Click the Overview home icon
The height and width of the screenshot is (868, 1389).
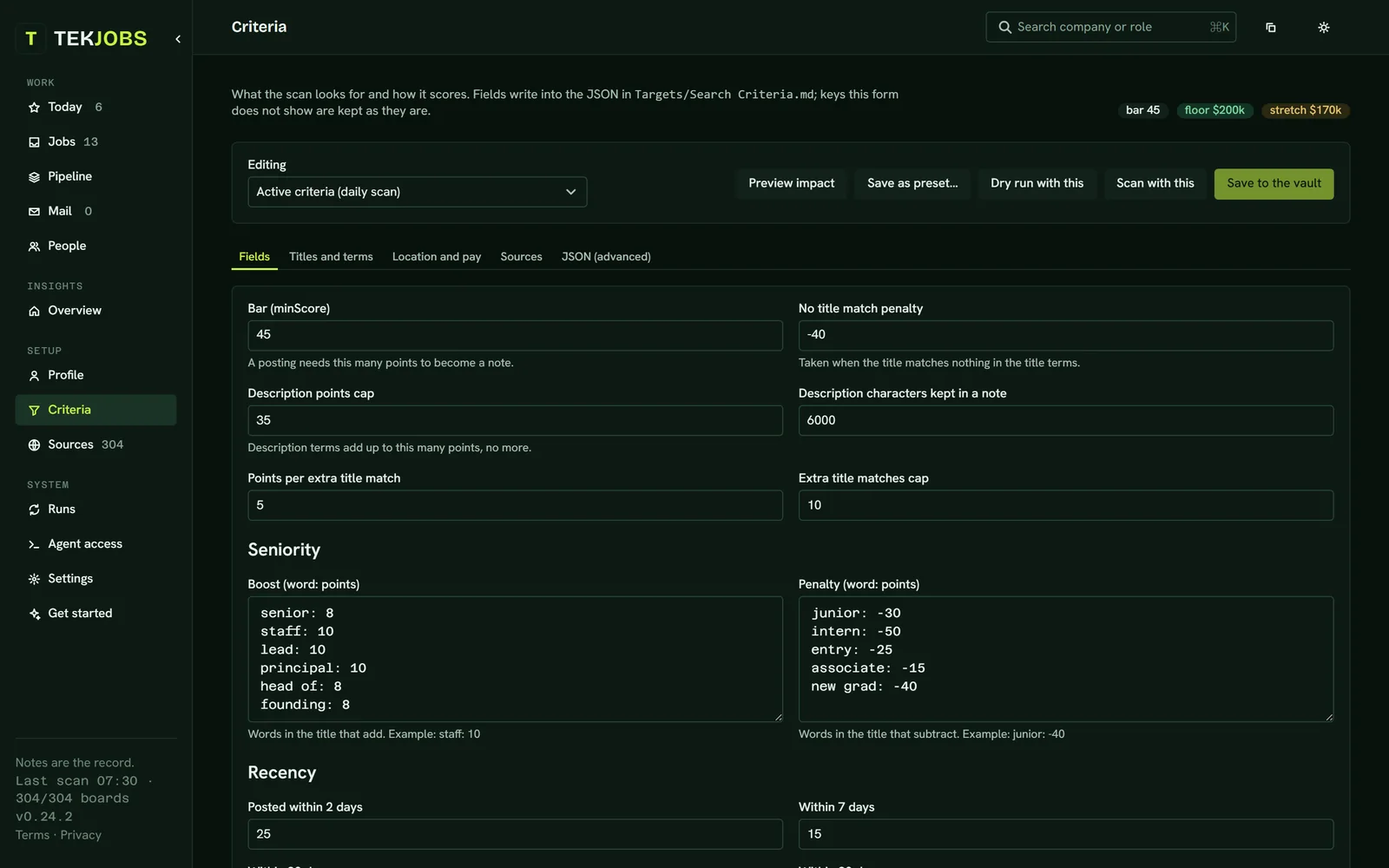point(34,311)
